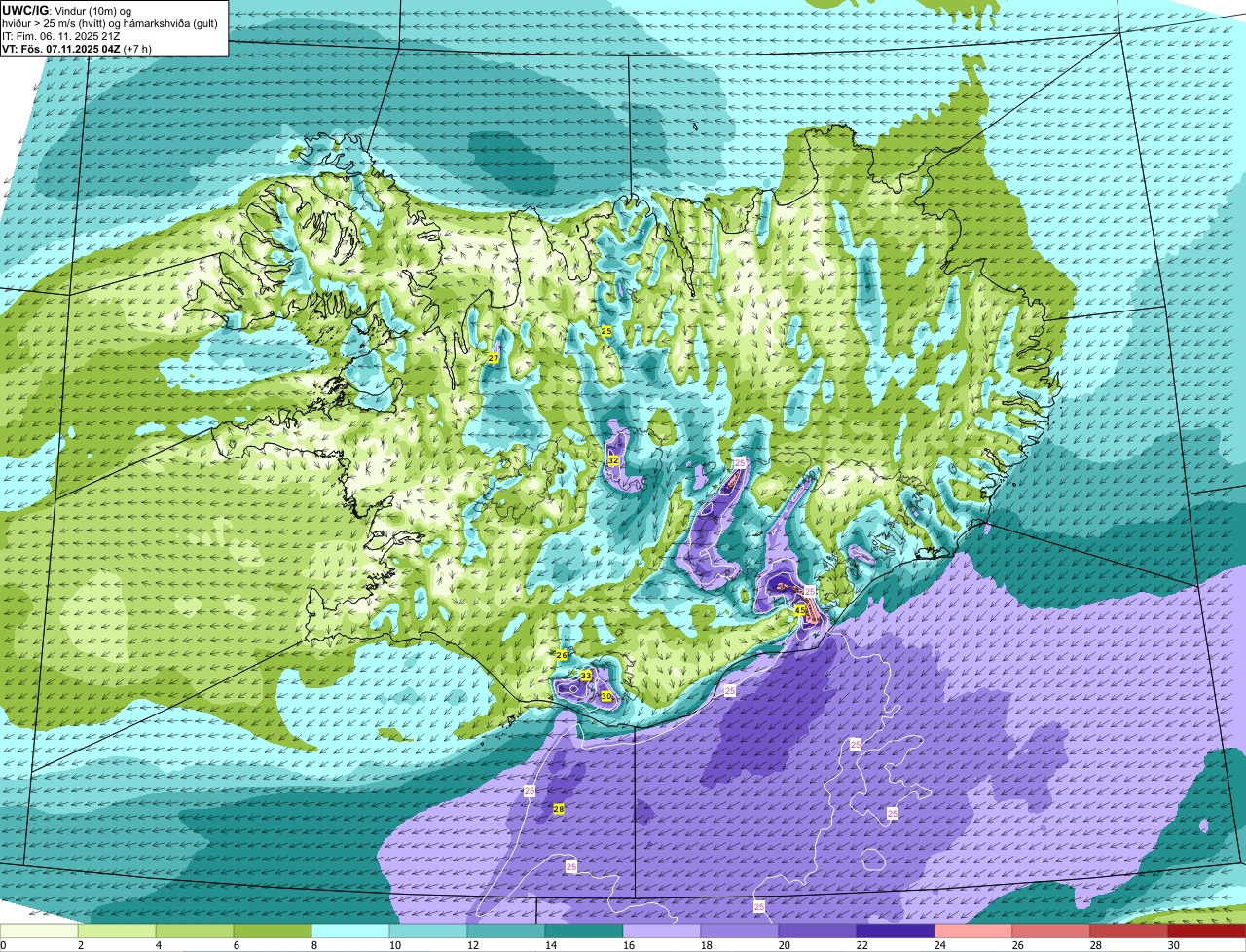Click the 6–8 m/s olive green legend swatch
This screenshot has width=1246, height=952.
(273, 932)
